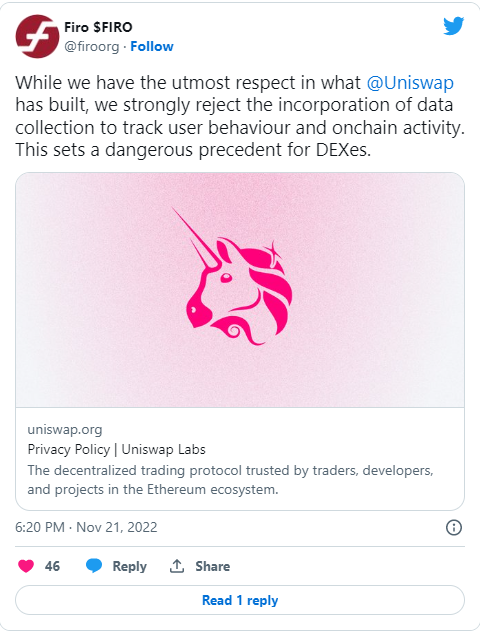Like the tweet with heart icon
Viewport: 480px width, 631px height.
coord(26,566)
